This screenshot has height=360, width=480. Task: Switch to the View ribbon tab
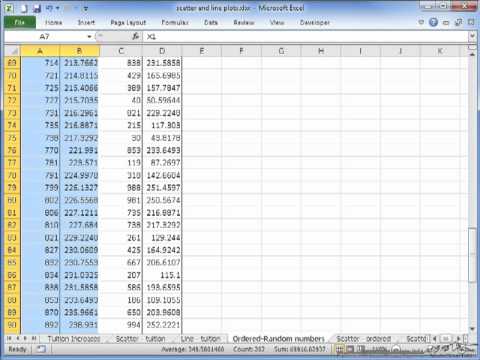click(277, 22)
